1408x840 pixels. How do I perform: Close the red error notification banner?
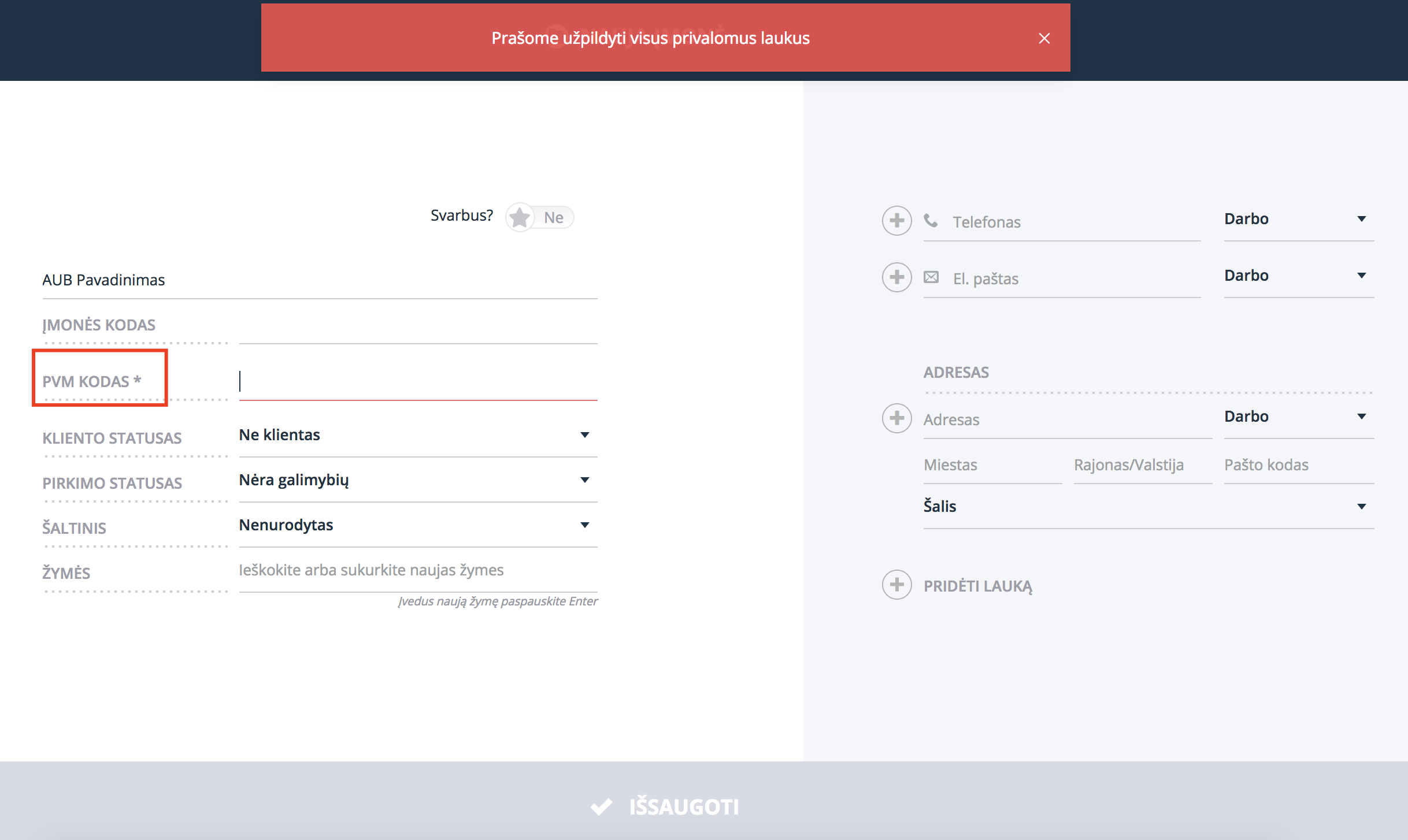(x=1044, y=38)
